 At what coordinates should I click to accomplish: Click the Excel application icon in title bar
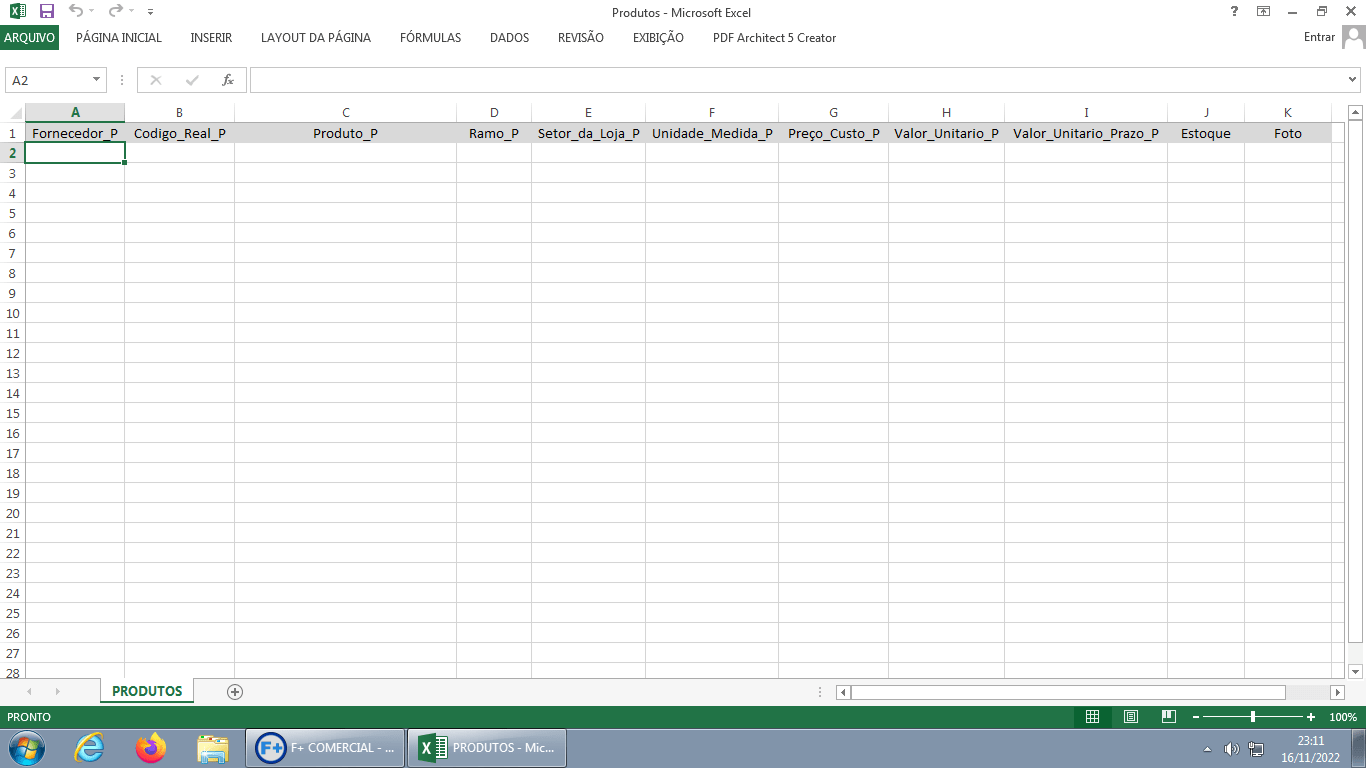17,11
